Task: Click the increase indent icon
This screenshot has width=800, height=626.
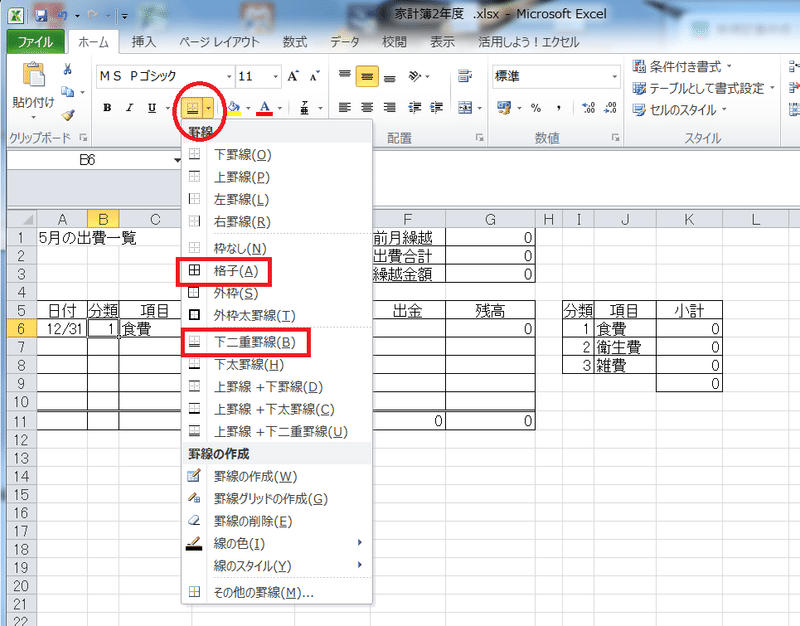Action: (436, 108)
